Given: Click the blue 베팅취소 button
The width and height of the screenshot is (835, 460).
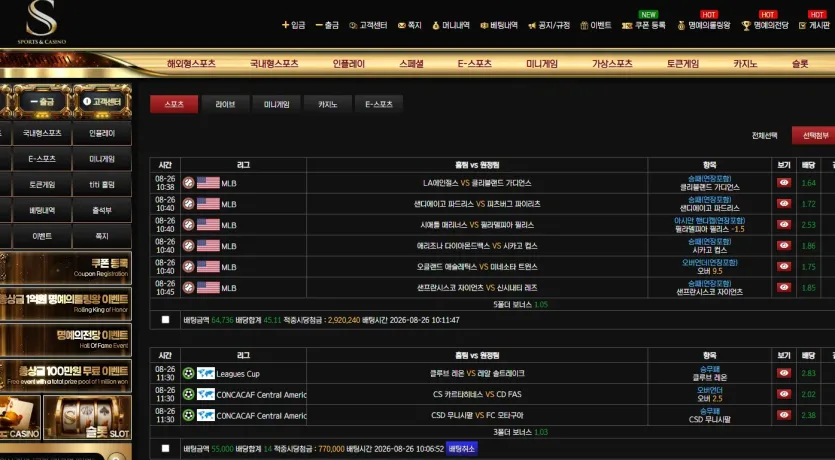Looking at the screenshot, I should coord(462,449).
